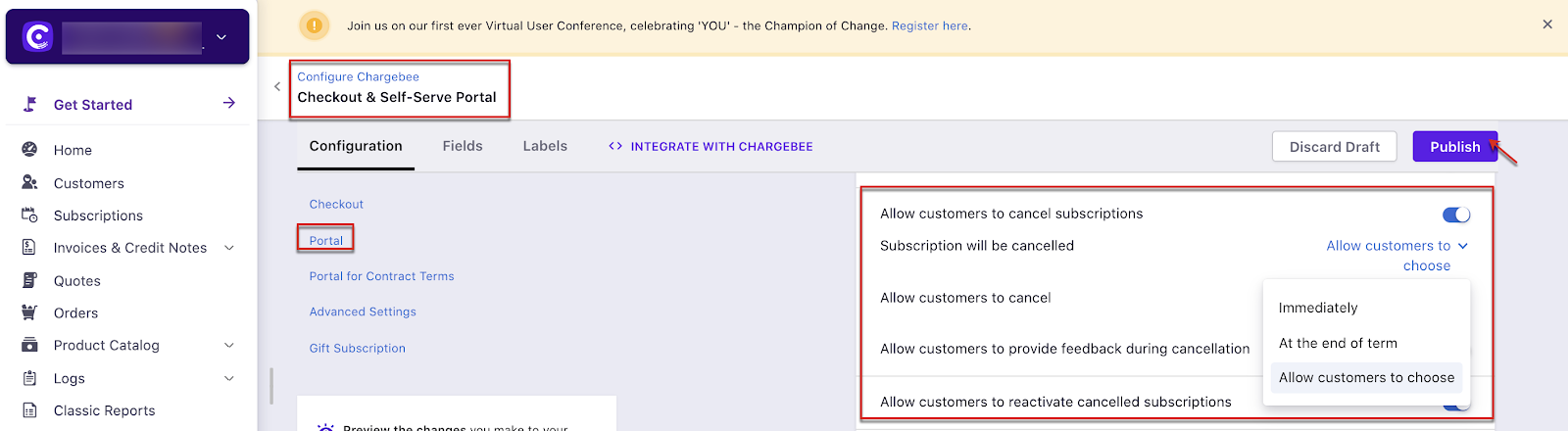The height and width of the screenshot is (431, 1568).
Task: Switch to the Fields tab
Action: (x=463, y=146)
